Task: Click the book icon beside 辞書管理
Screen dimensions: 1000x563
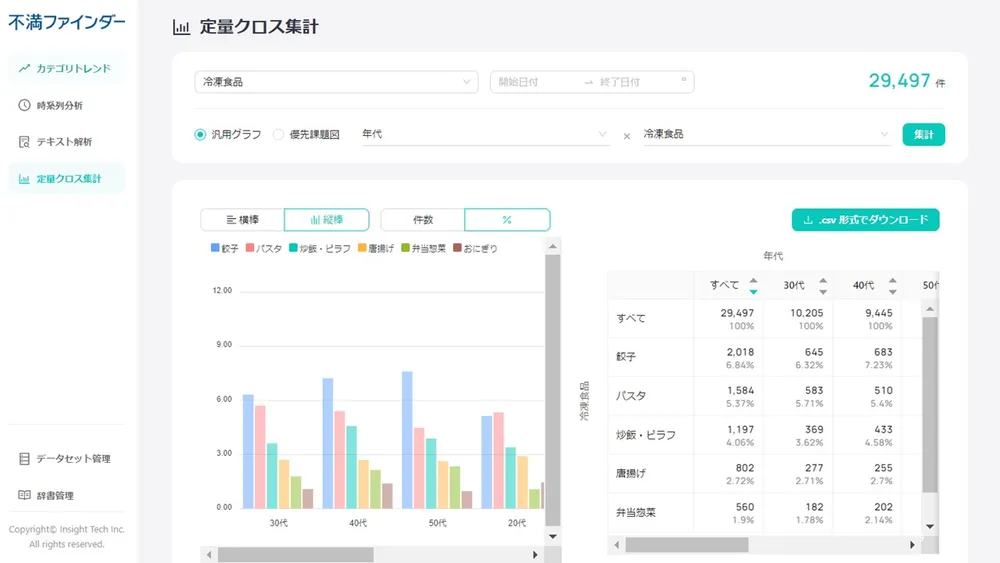Action: tap(24, 495)
